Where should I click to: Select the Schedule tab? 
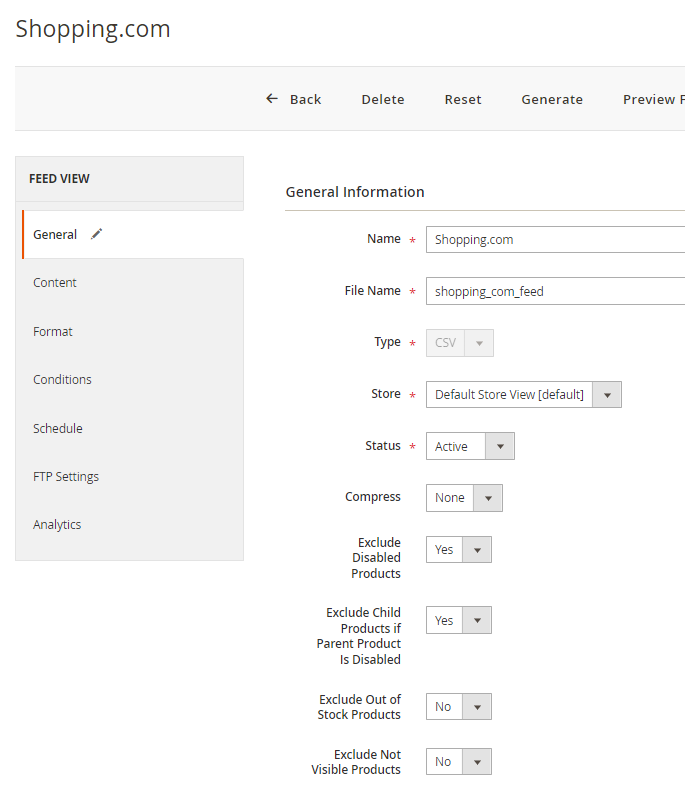pyautogui.click(x=58, y=428)
